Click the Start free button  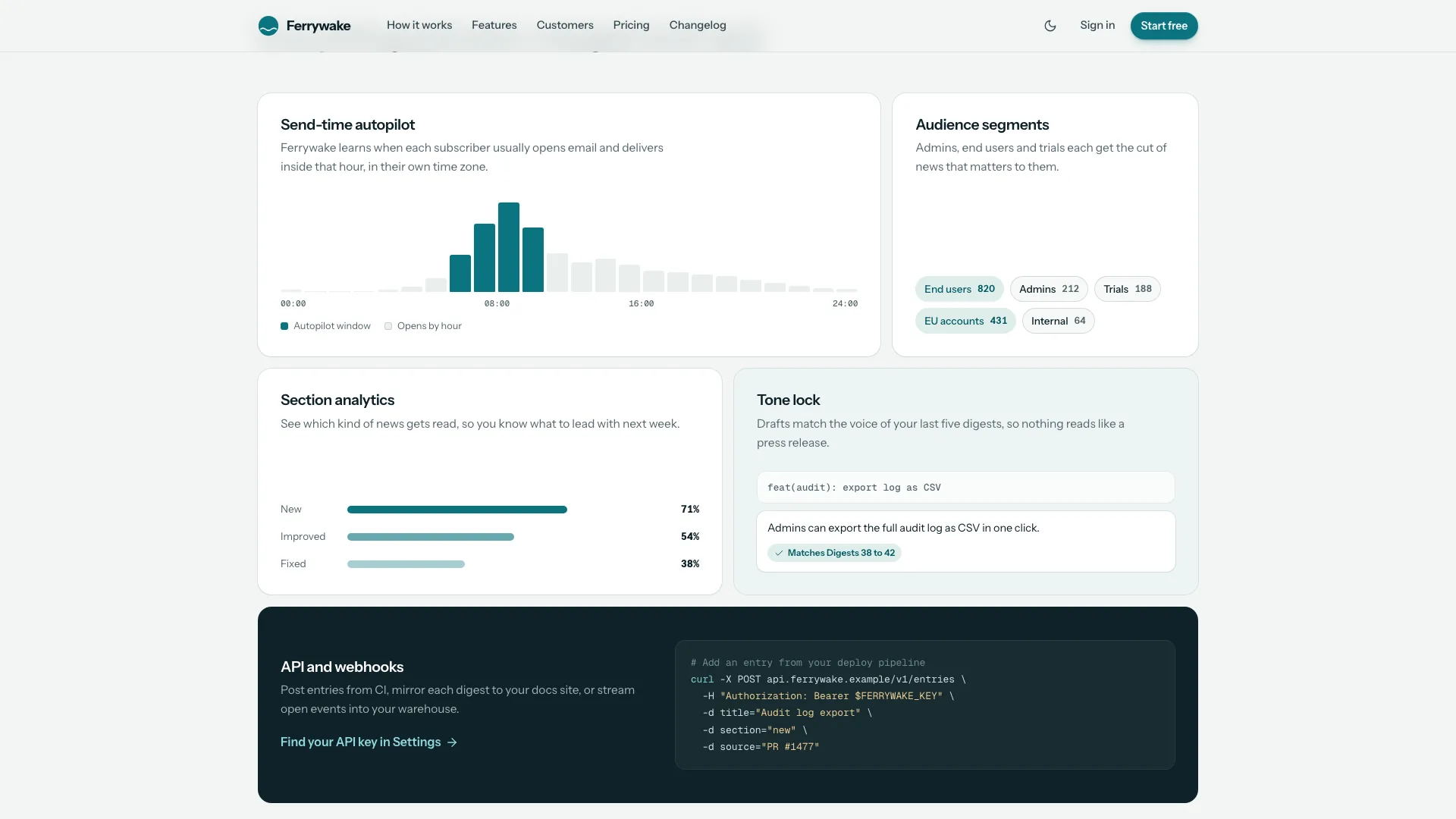1164,26
